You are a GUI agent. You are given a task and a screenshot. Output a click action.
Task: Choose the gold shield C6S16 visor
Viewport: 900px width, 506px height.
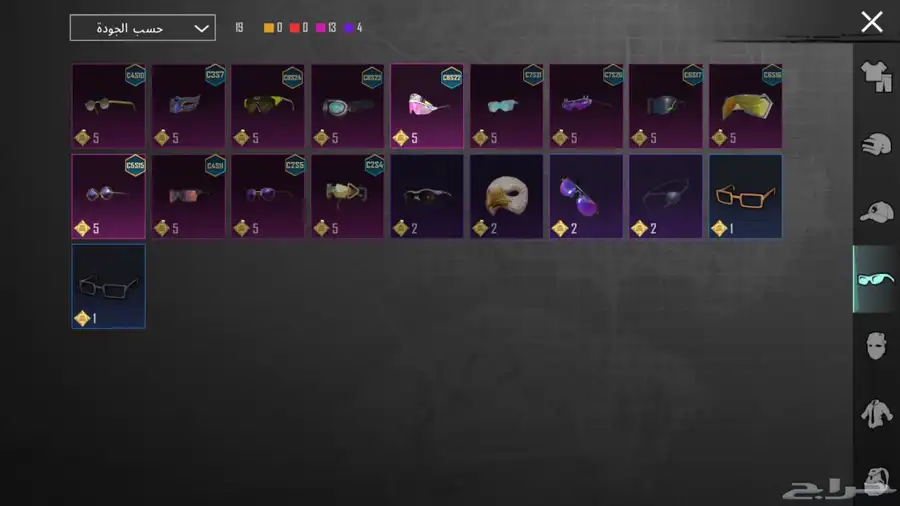745,106
